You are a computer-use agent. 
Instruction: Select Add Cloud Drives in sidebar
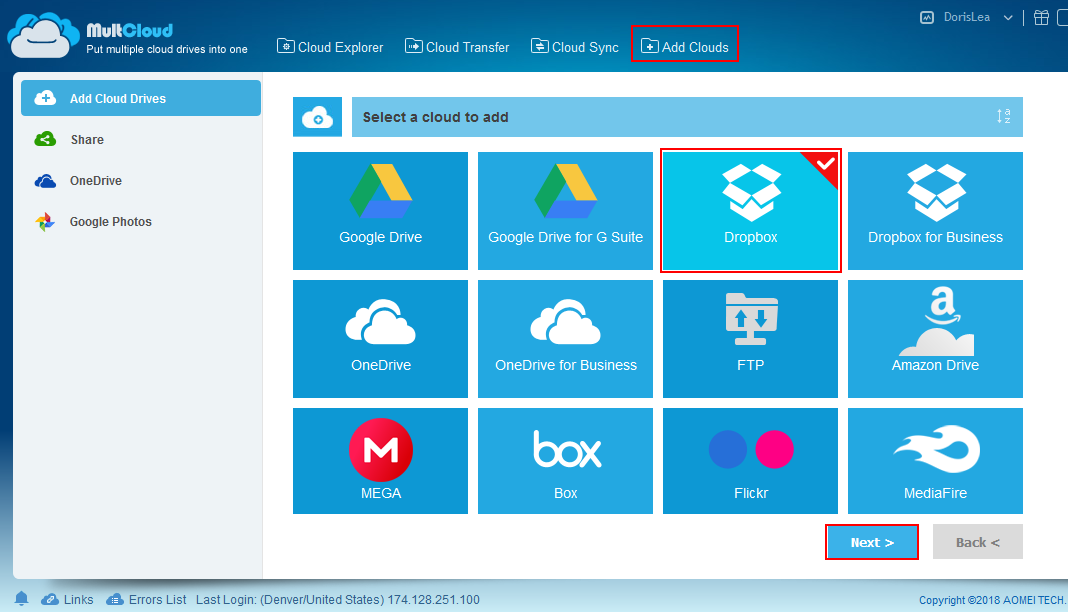141,98
